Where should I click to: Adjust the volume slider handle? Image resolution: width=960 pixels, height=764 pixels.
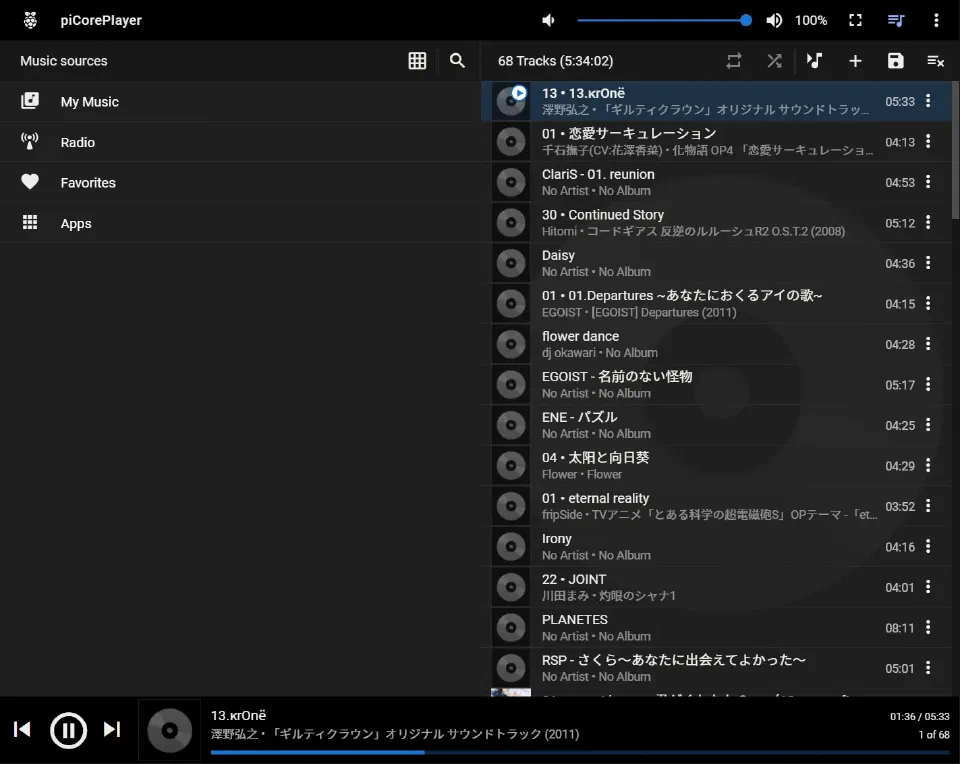click(x=746, y=20)
